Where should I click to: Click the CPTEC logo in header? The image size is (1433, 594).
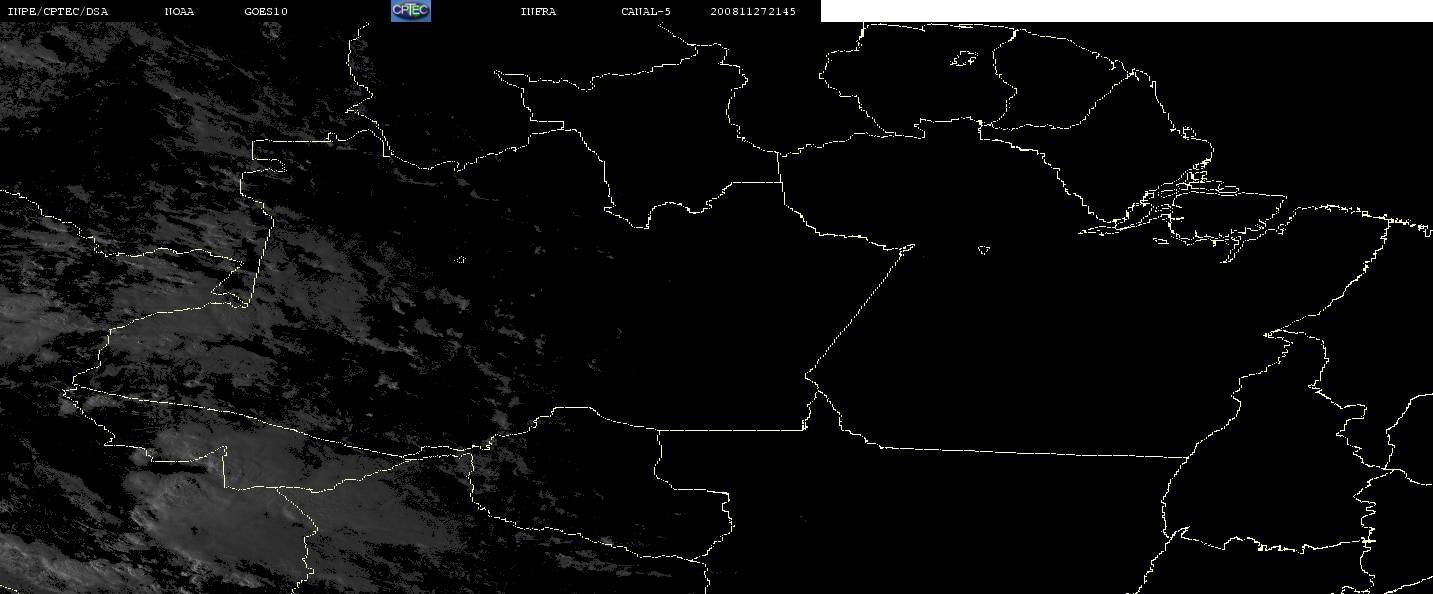tap(410, 11)
